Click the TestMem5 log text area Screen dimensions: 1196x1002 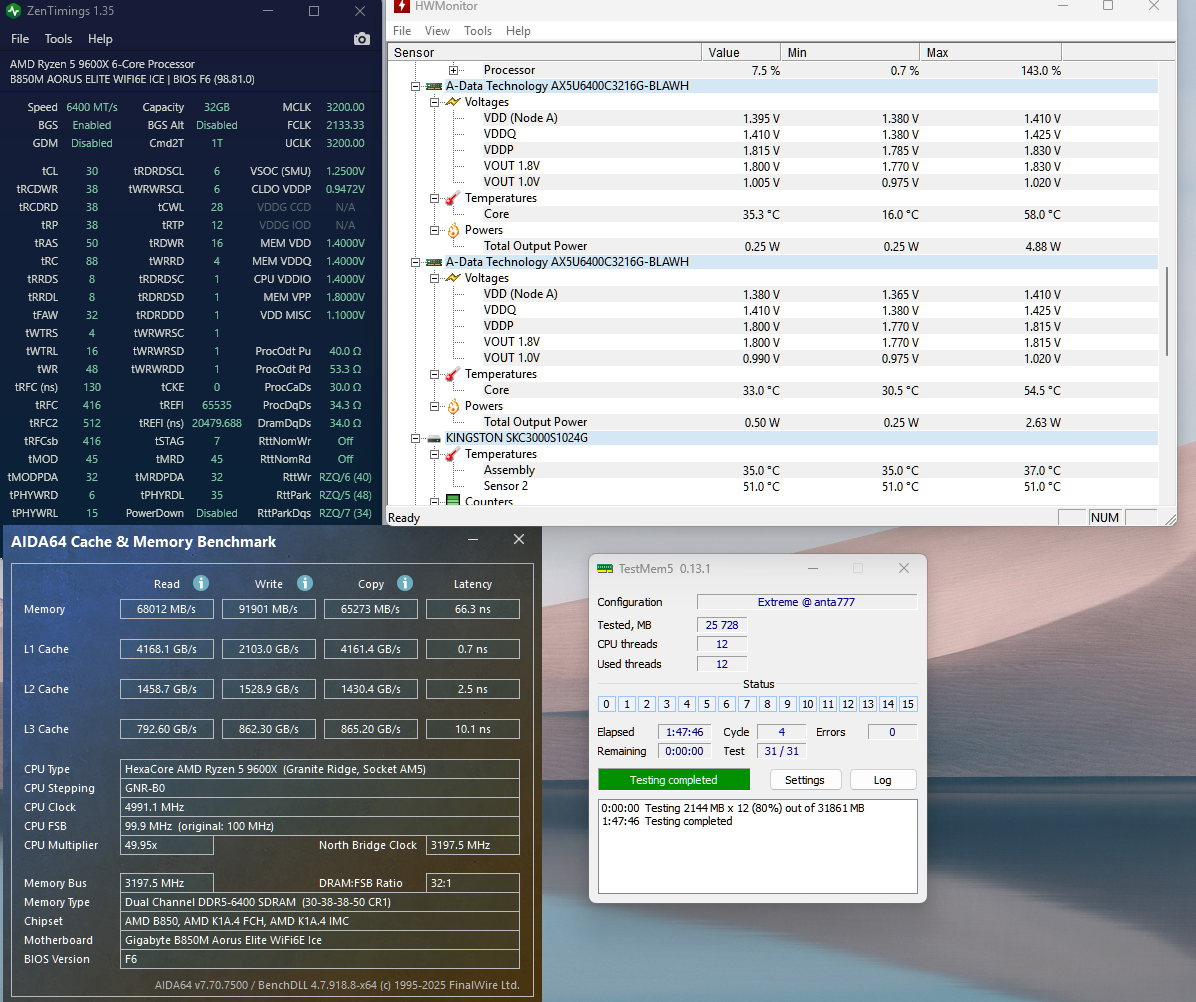coord(757,846)
